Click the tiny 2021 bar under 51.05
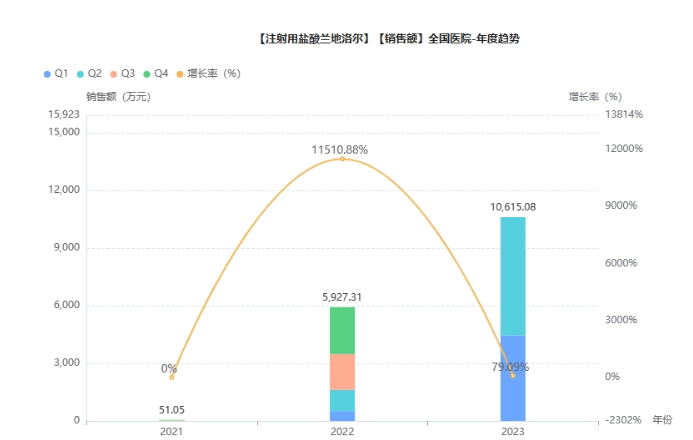Image resolution: width=693 pixels, height=440 pixels. [x=172, y=420]
